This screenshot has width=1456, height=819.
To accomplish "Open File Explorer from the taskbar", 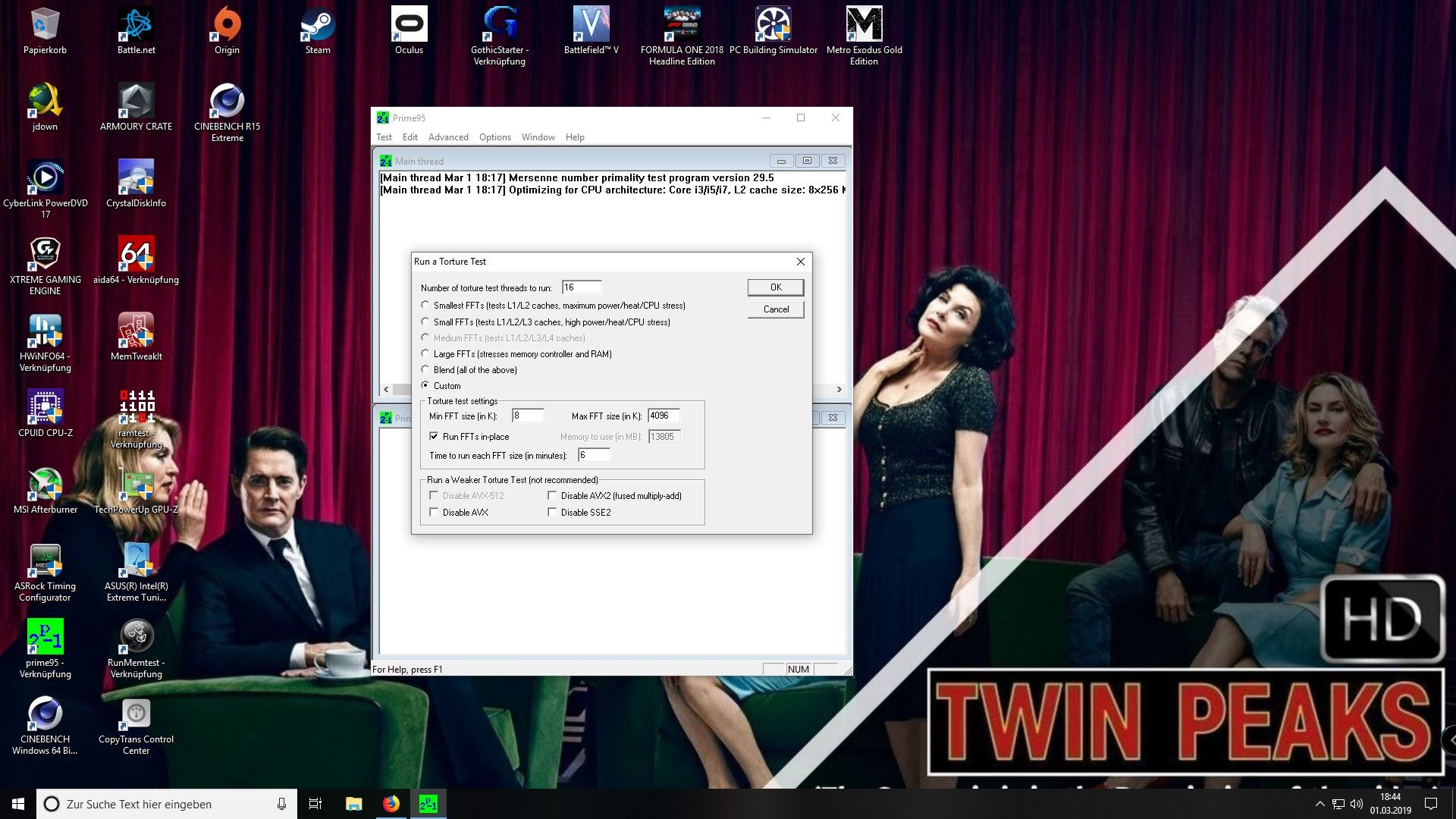I will point(353,804).
